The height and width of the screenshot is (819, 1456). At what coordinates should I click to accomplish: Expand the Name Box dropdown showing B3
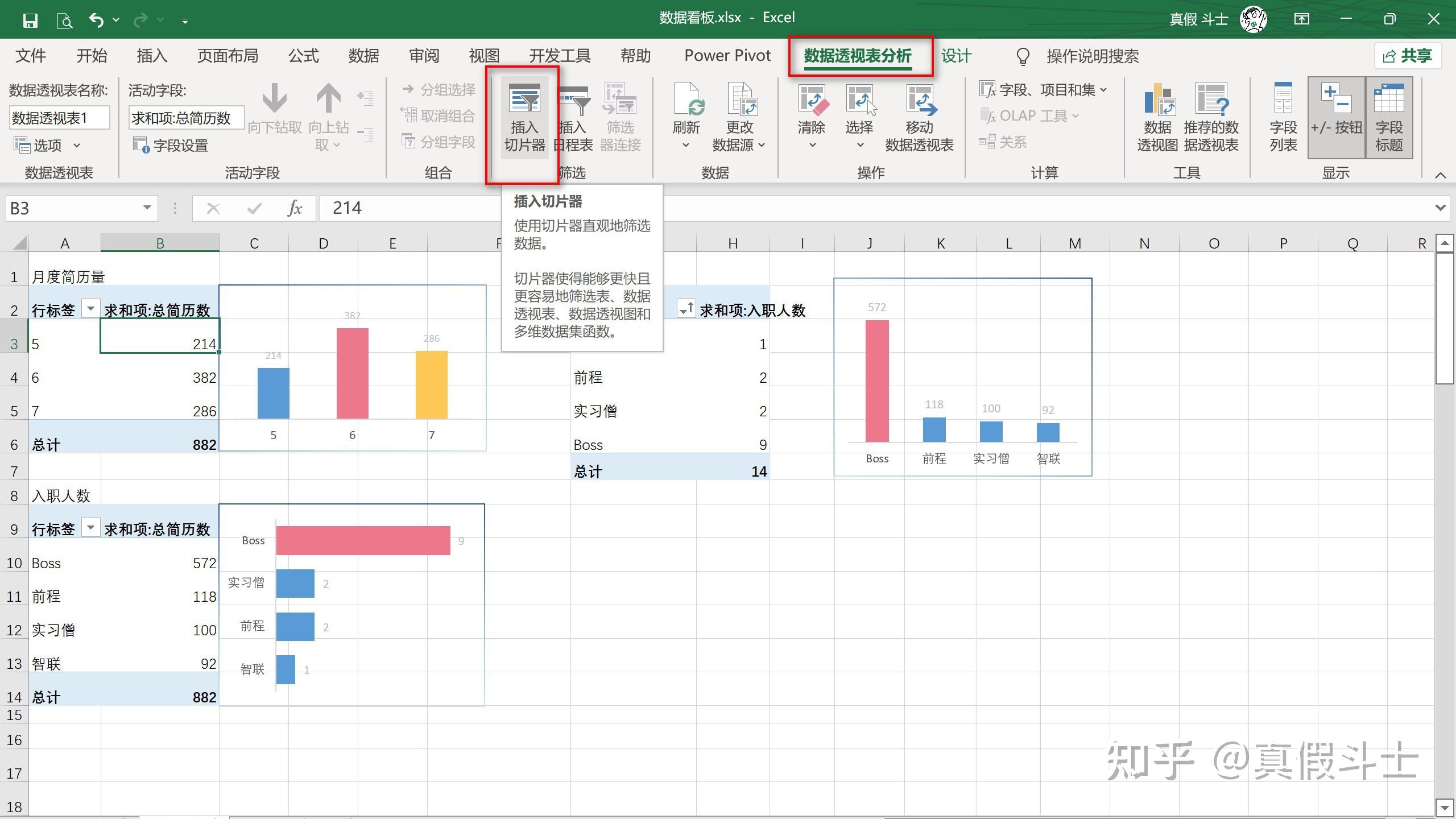tap(147, 208)
